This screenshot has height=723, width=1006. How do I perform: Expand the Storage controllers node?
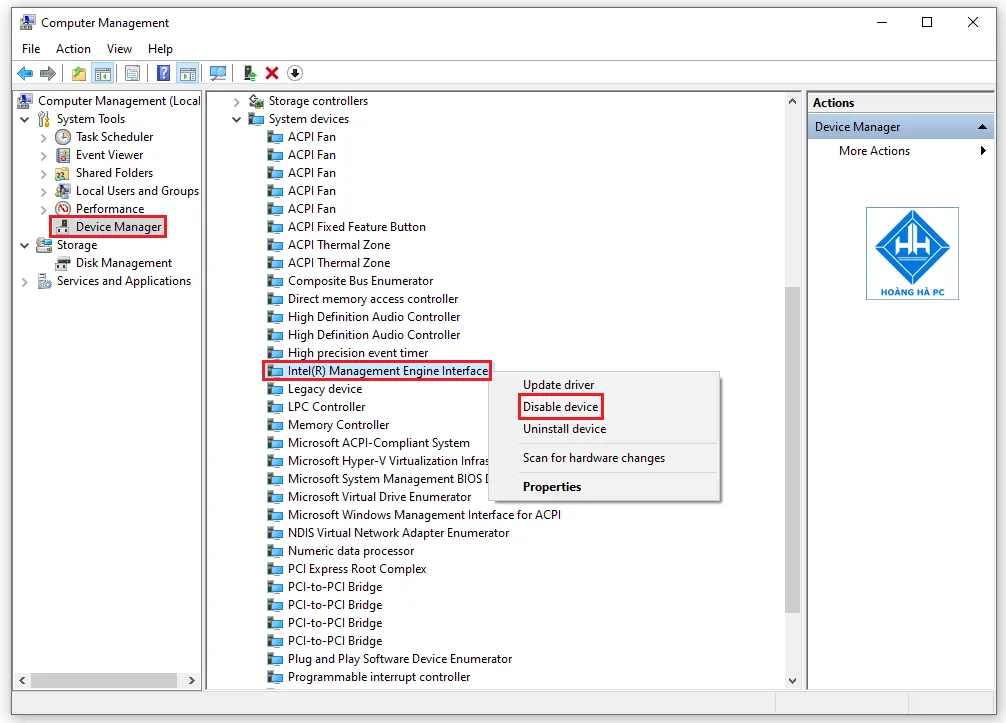(x=236, y=100)
